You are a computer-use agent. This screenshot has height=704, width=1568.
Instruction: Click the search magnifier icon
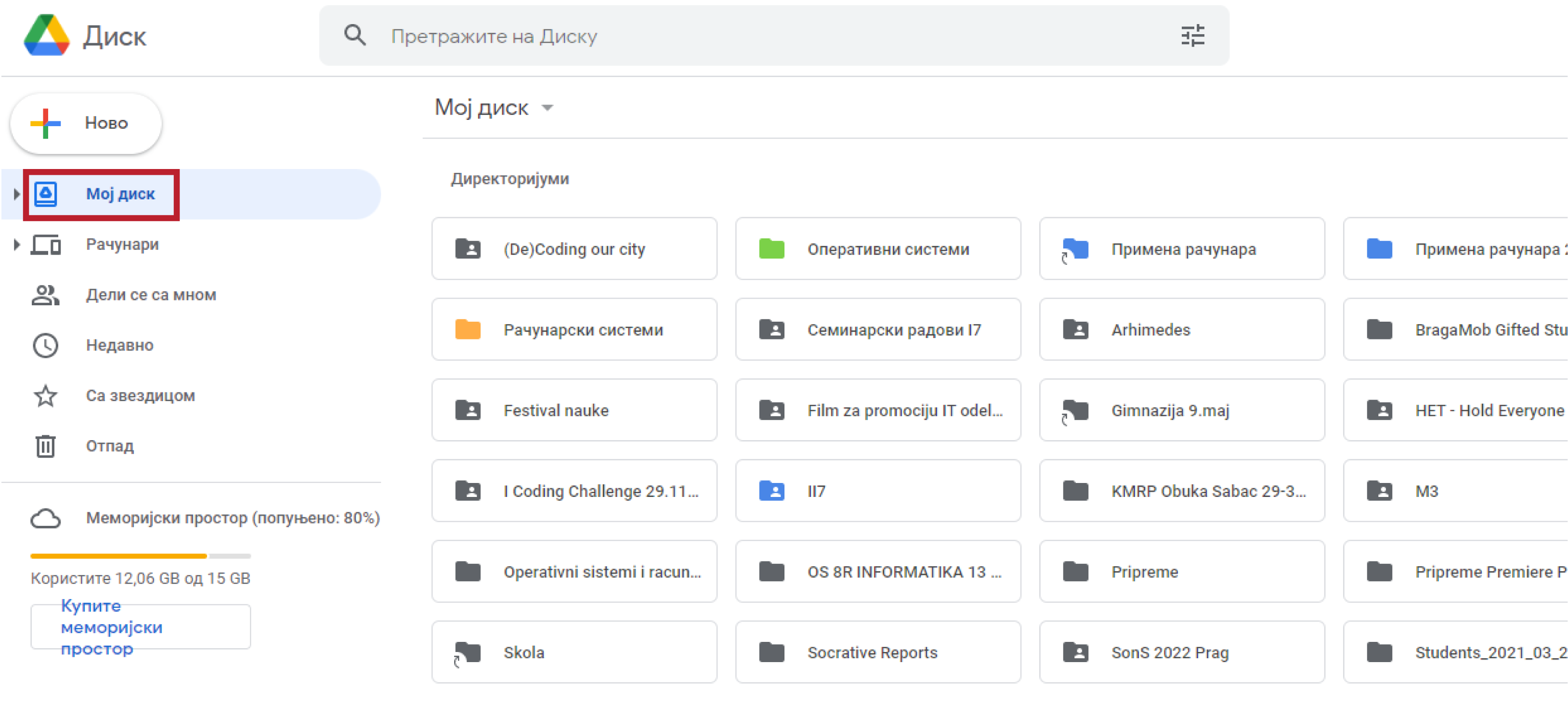355,35
